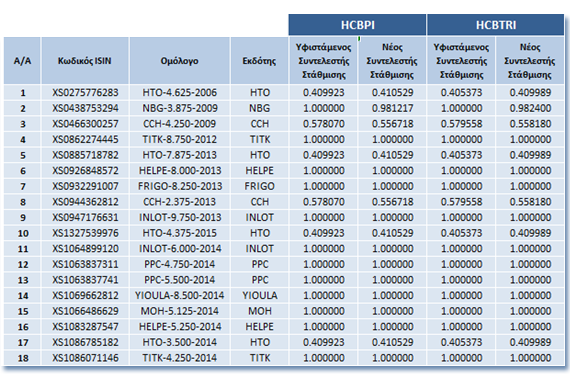The width and height of the screenshot is (570, 380).
Task: Select the Ομόλογο column header
Action: pos(180,61)
